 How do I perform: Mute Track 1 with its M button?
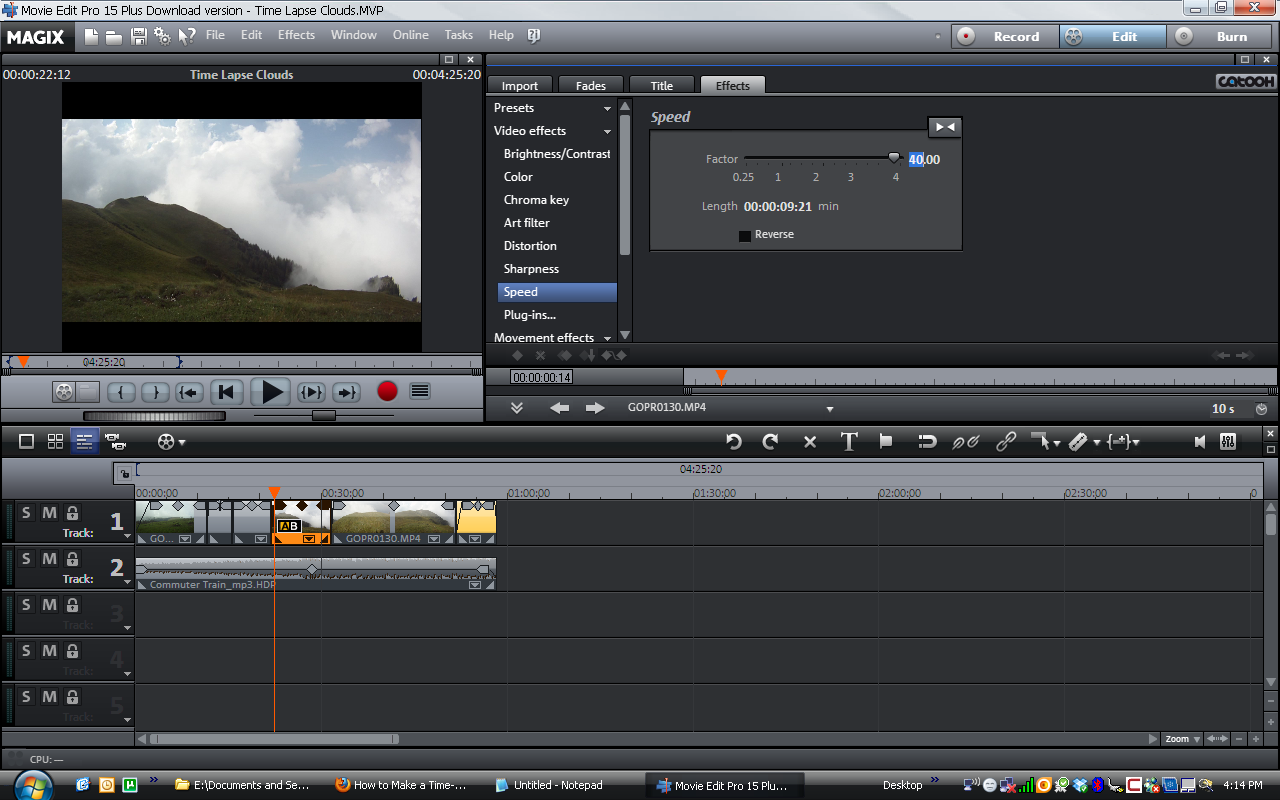[x=49, y=511]
